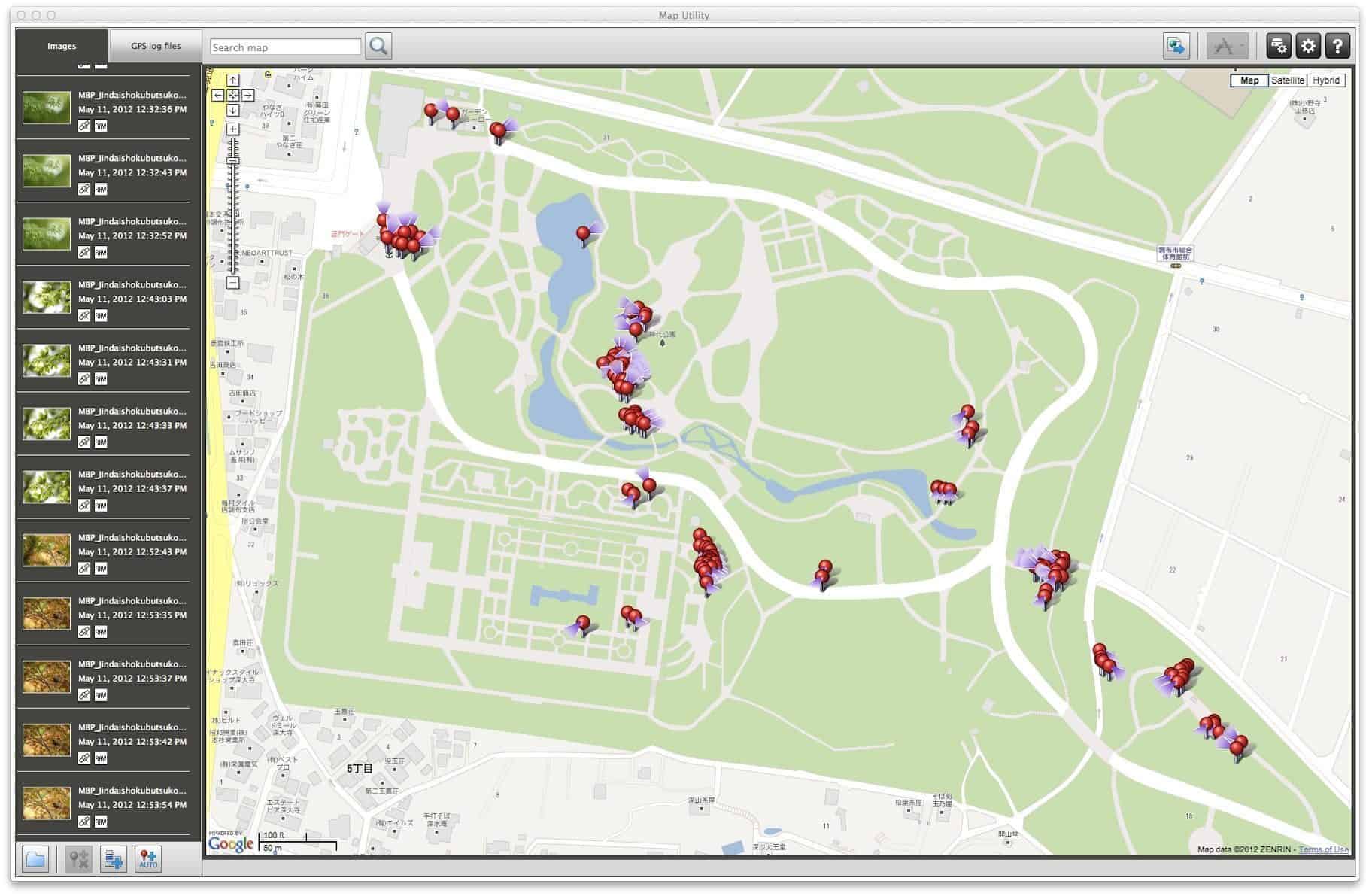Click the add GPS log files icon
Viewport: 1369px width, 896px height.
coord(114,859)
